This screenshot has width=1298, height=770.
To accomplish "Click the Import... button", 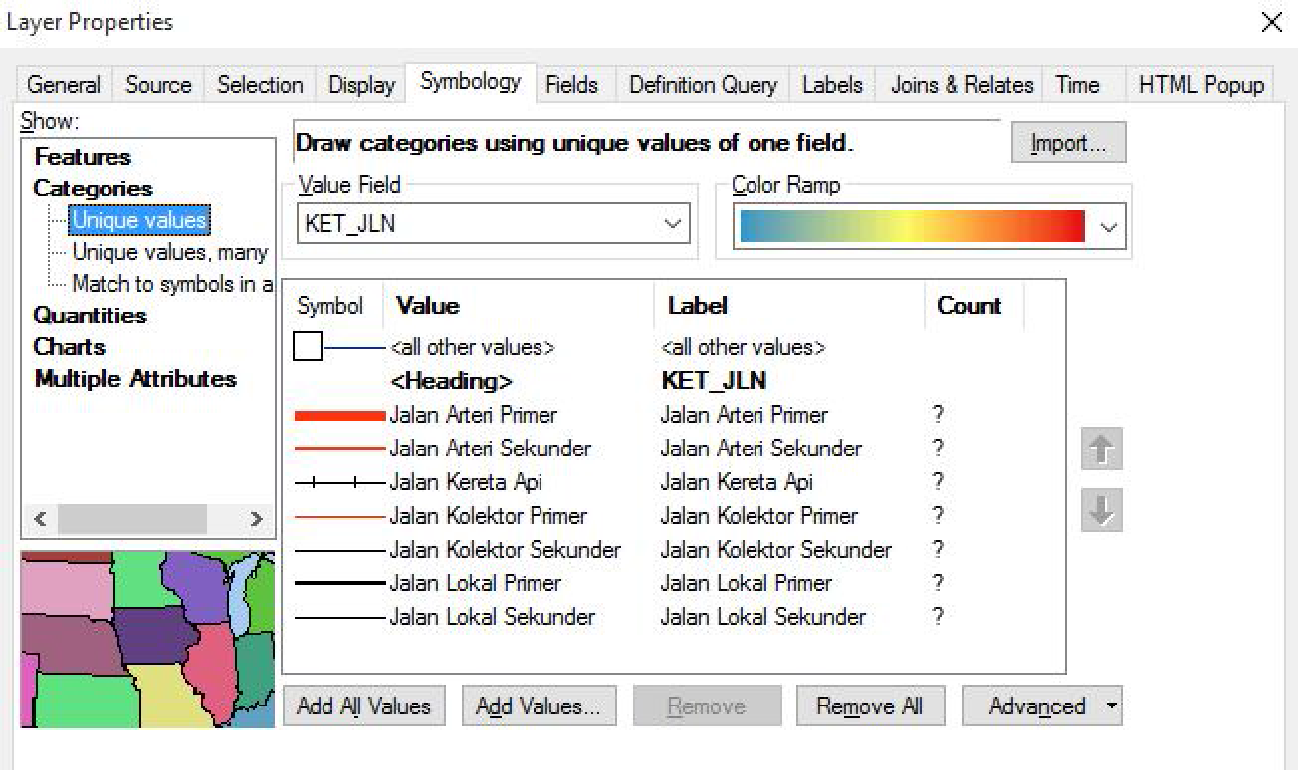I will [1069, 143].
